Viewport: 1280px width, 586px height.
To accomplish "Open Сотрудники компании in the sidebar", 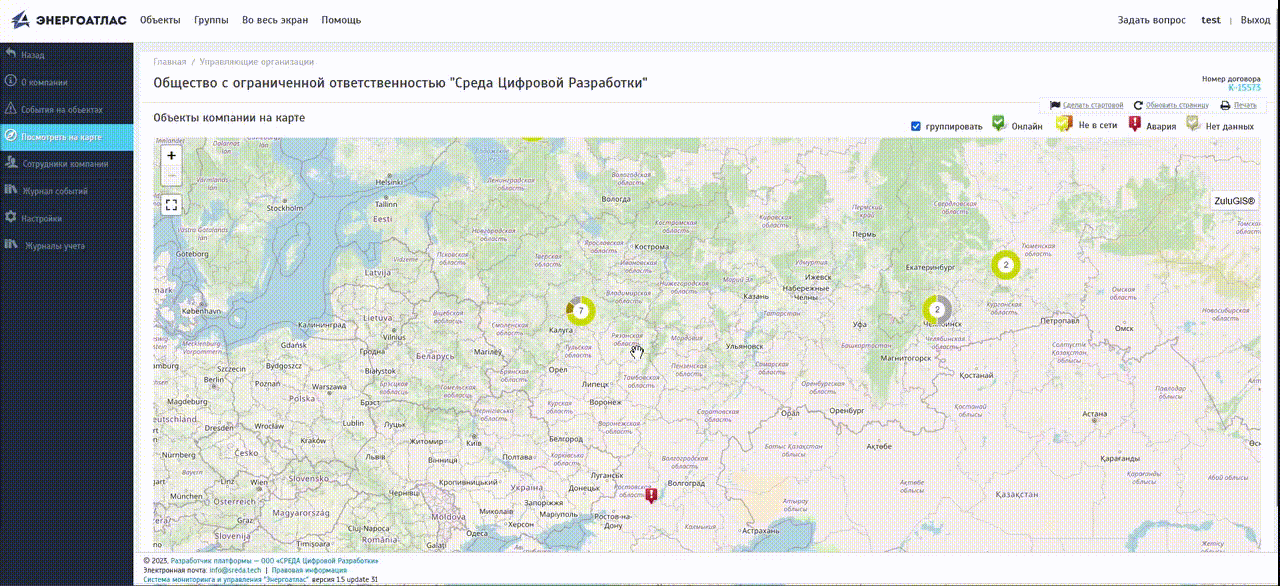I will click(x=65, y=164).
